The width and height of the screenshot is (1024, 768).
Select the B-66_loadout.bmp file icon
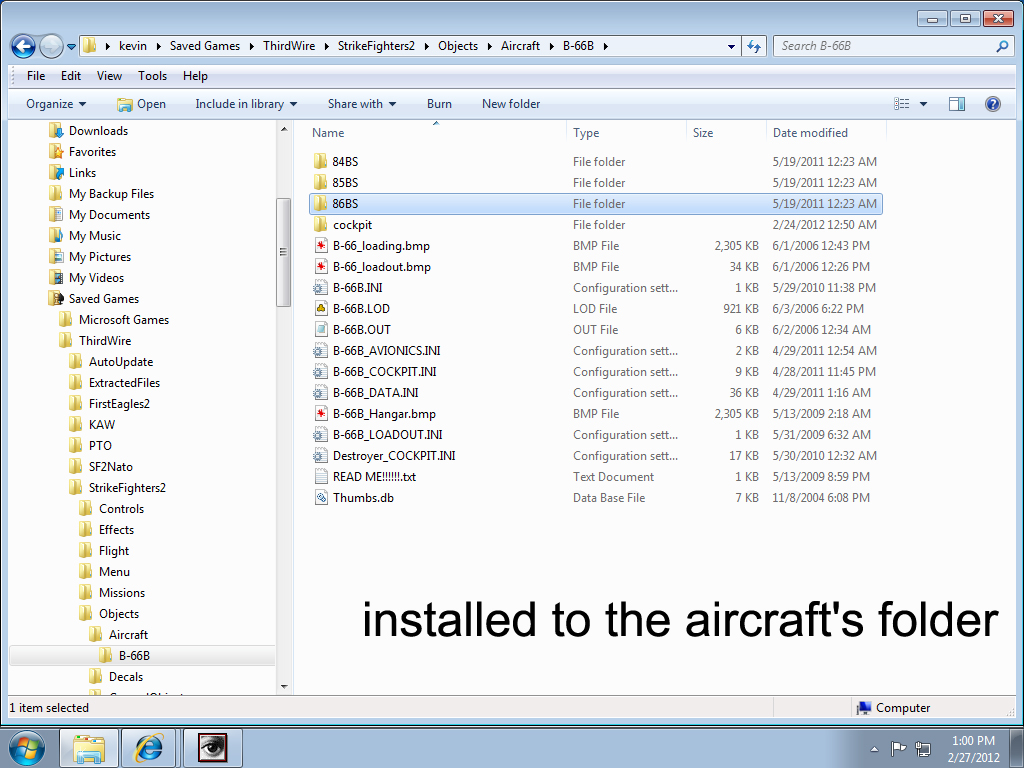[321, 266]
